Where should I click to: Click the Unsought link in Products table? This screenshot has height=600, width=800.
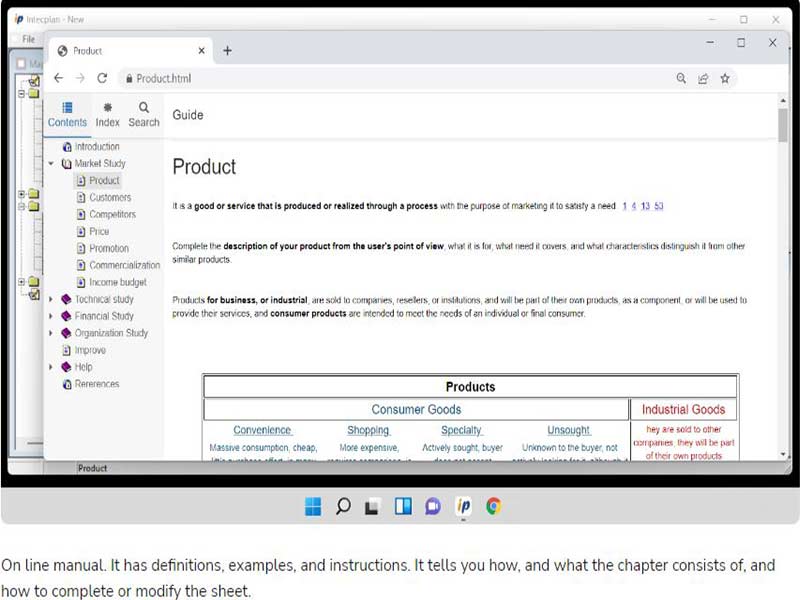[569, 430]
